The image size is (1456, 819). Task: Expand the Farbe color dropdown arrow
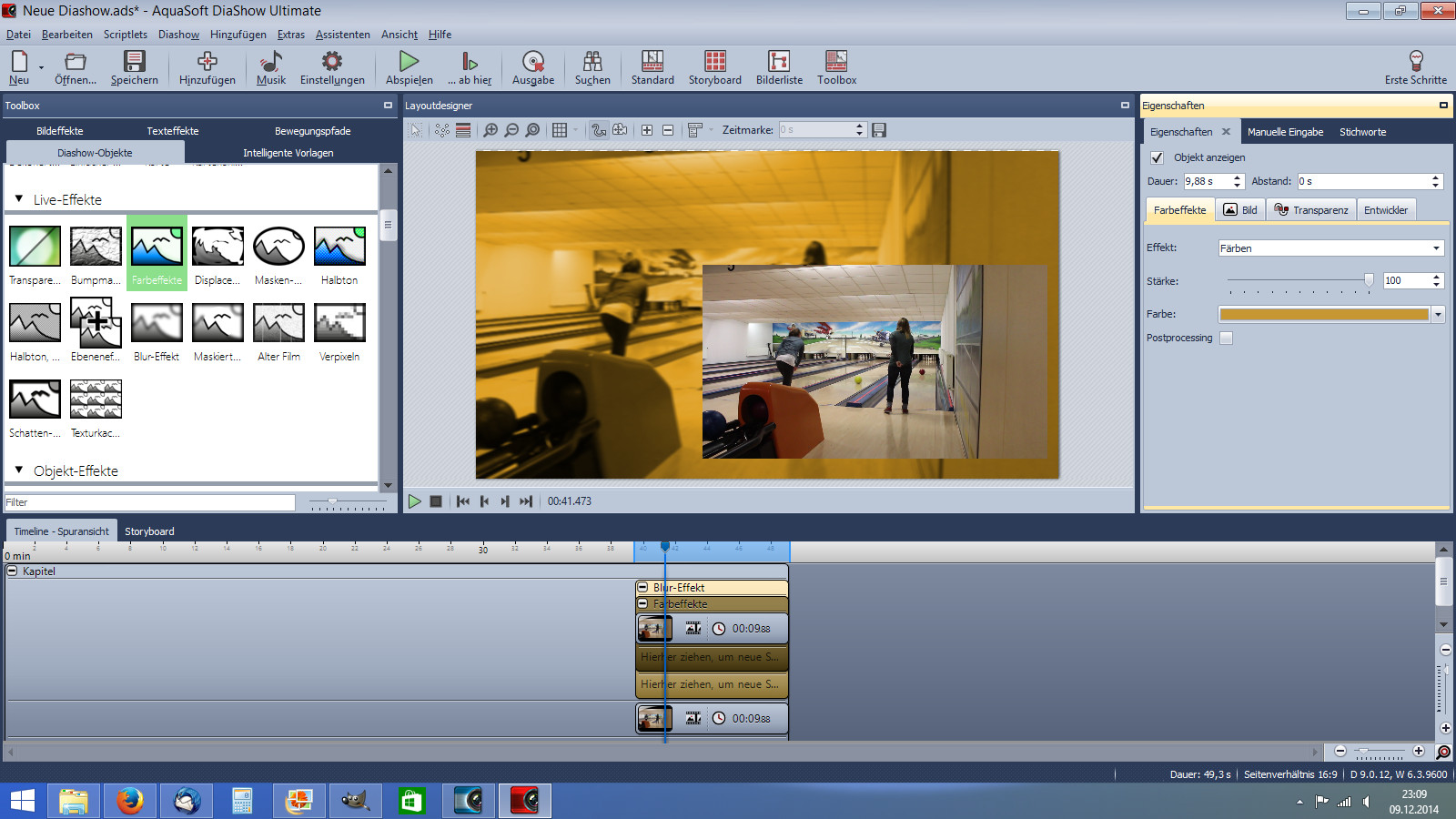pyautogui.click(x=1438, y=315)
